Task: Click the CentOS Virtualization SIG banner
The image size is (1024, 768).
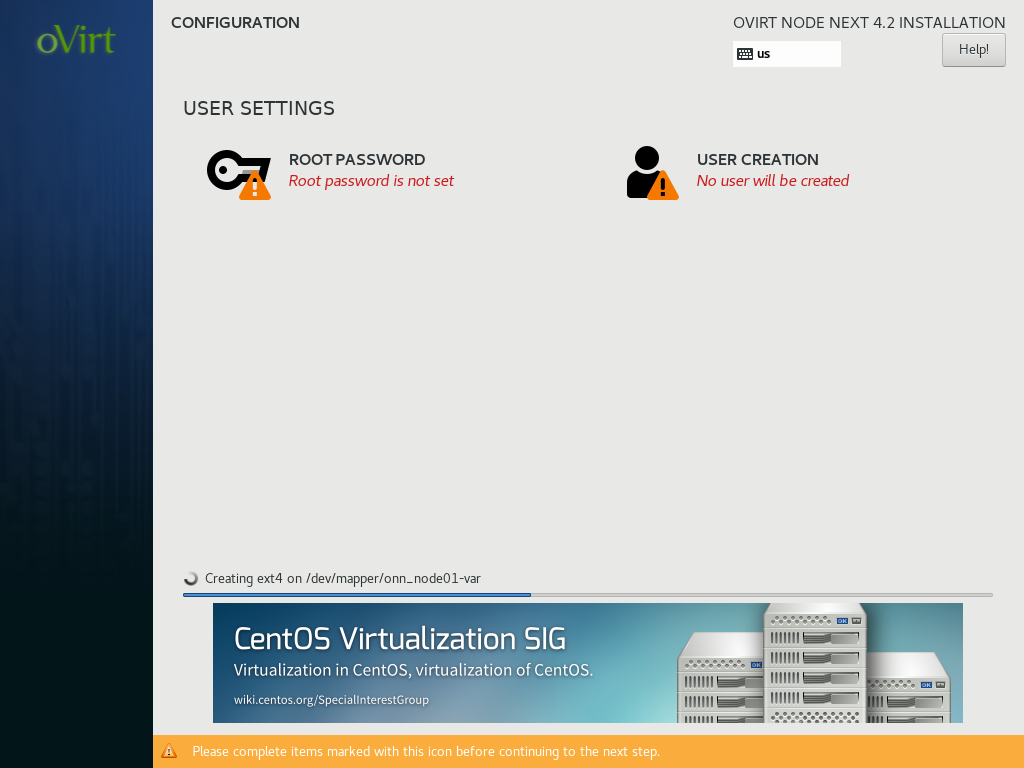Action: 588,663
